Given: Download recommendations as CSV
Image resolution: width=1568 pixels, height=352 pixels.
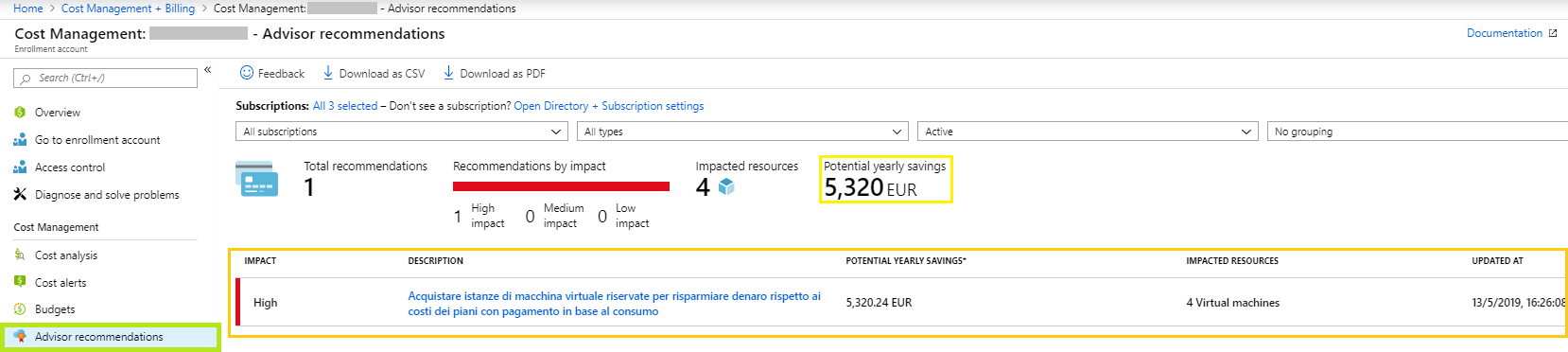Looking at the screenshot, I should [374, 73].
